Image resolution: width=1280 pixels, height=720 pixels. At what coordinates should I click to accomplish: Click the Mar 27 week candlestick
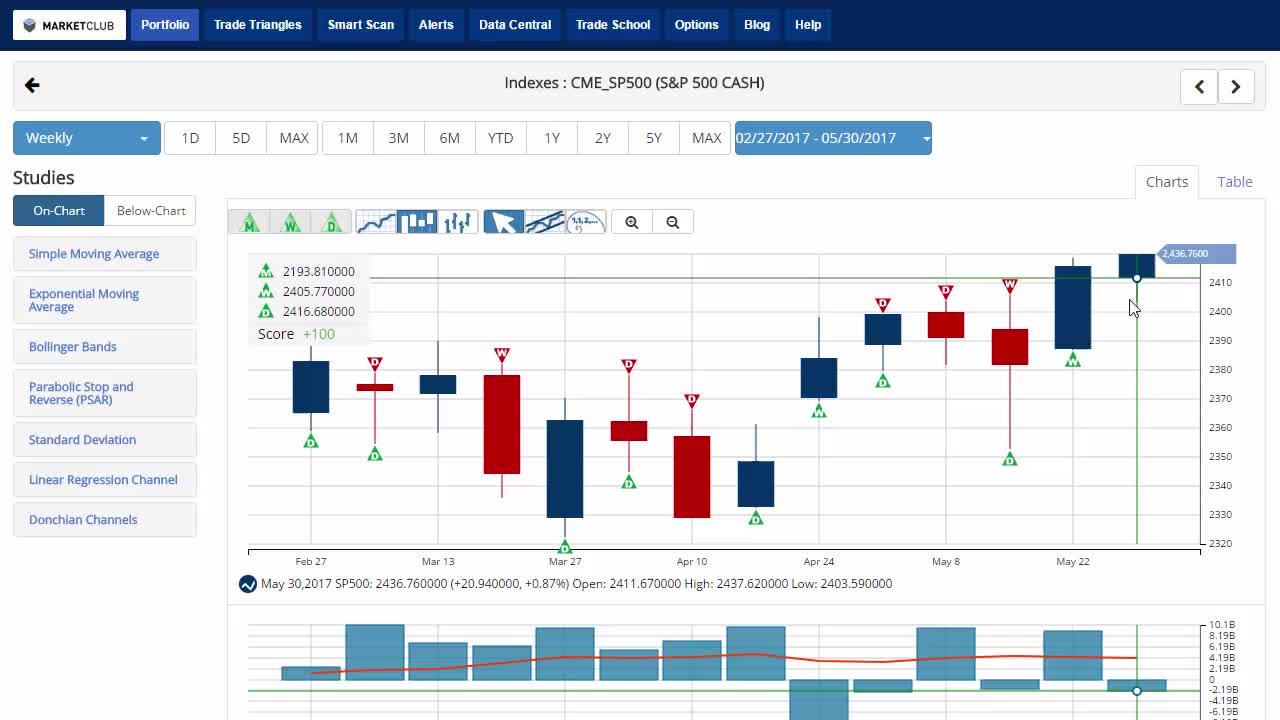tap(565, 469)
